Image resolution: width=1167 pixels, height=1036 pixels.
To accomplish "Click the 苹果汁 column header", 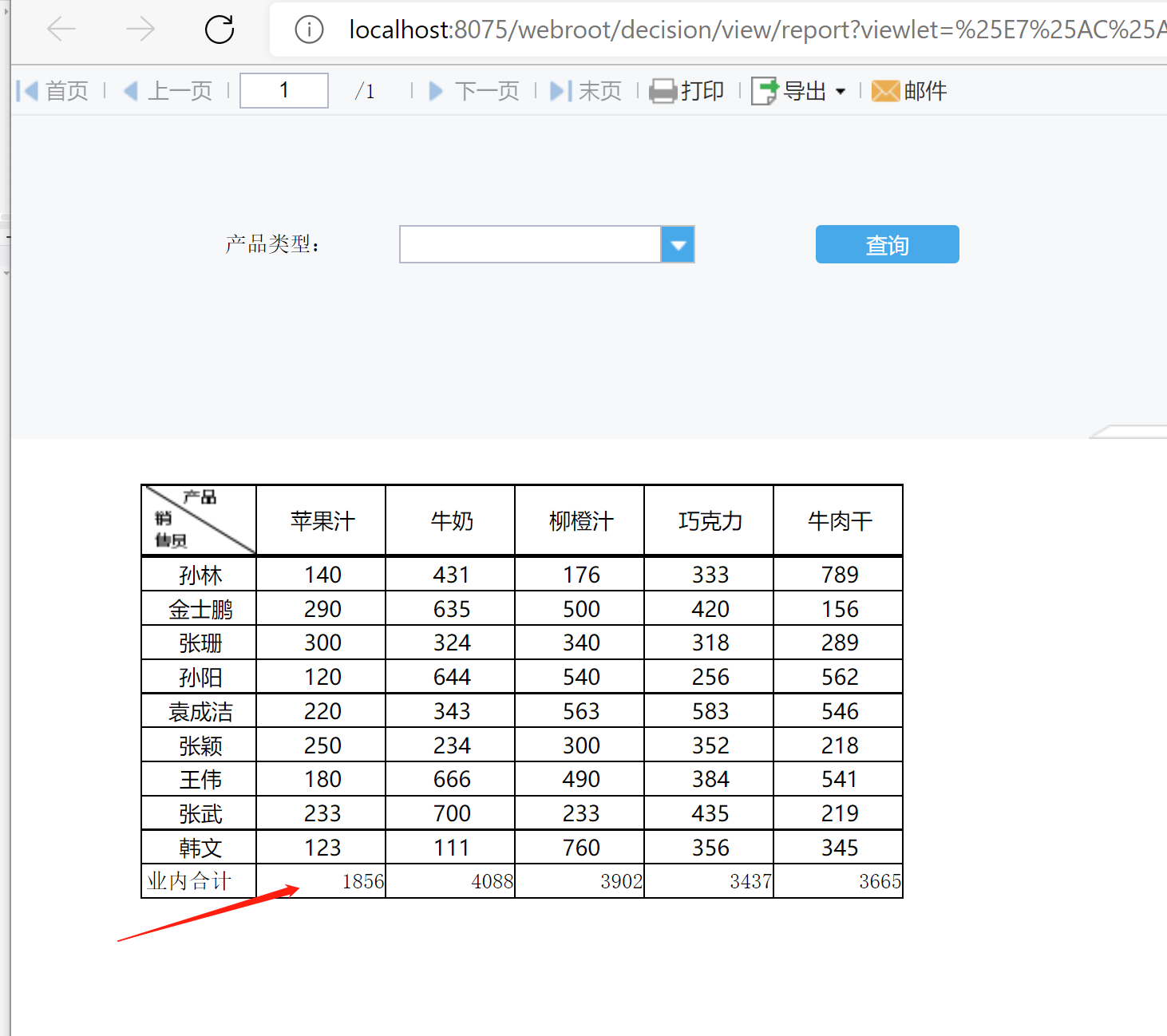I will [x=321, y=520].
